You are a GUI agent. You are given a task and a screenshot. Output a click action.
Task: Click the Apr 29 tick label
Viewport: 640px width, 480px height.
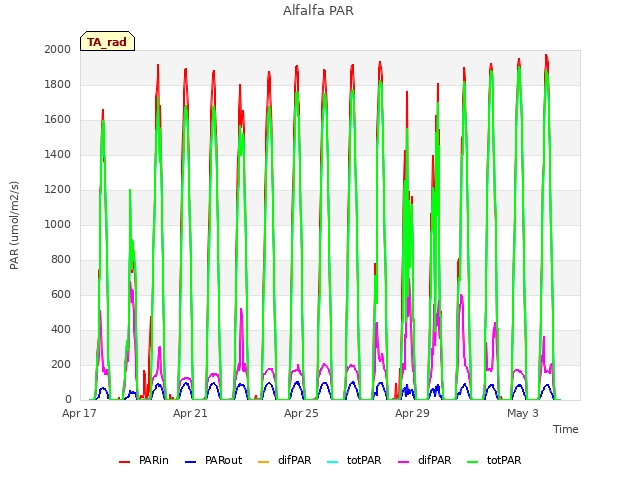pyautogui.click(x=412, y=413)
